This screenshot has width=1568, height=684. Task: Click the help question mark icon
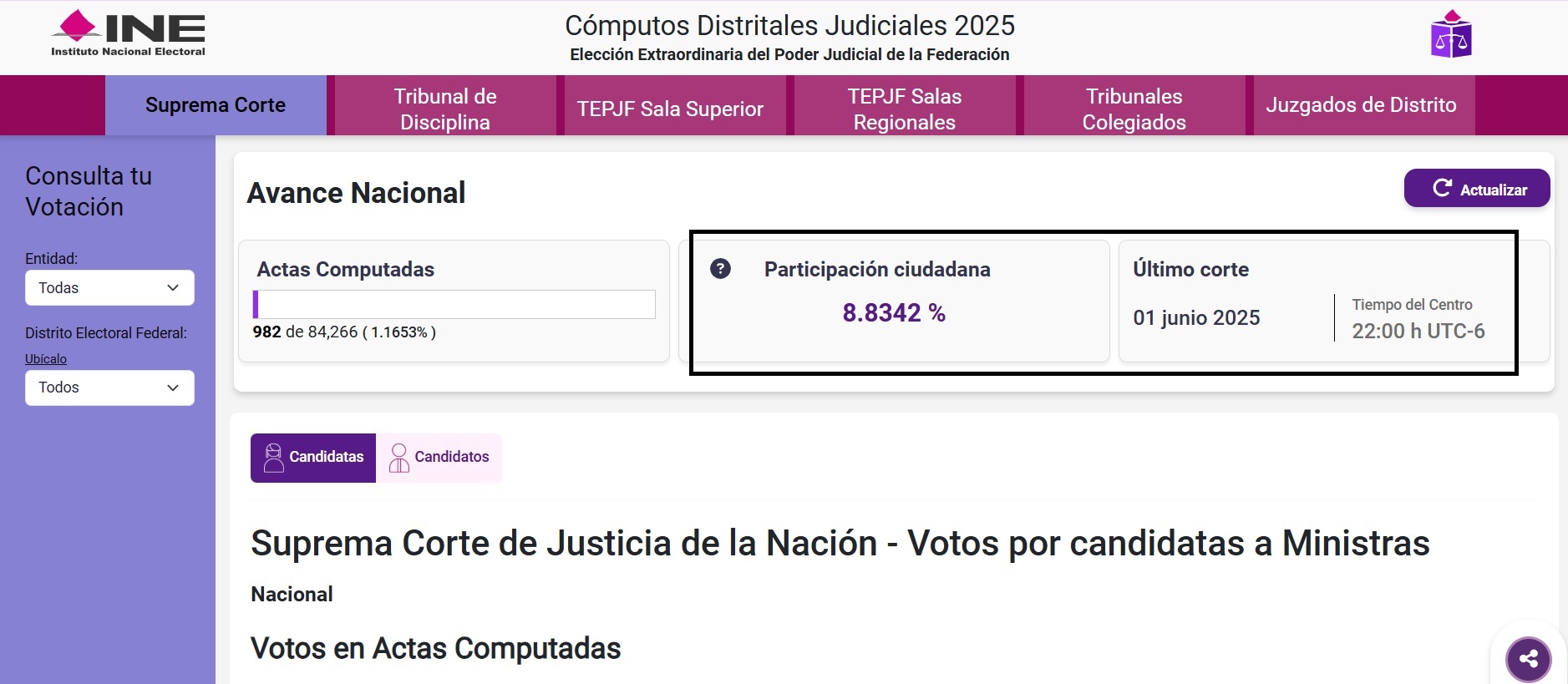click(720, 269)
